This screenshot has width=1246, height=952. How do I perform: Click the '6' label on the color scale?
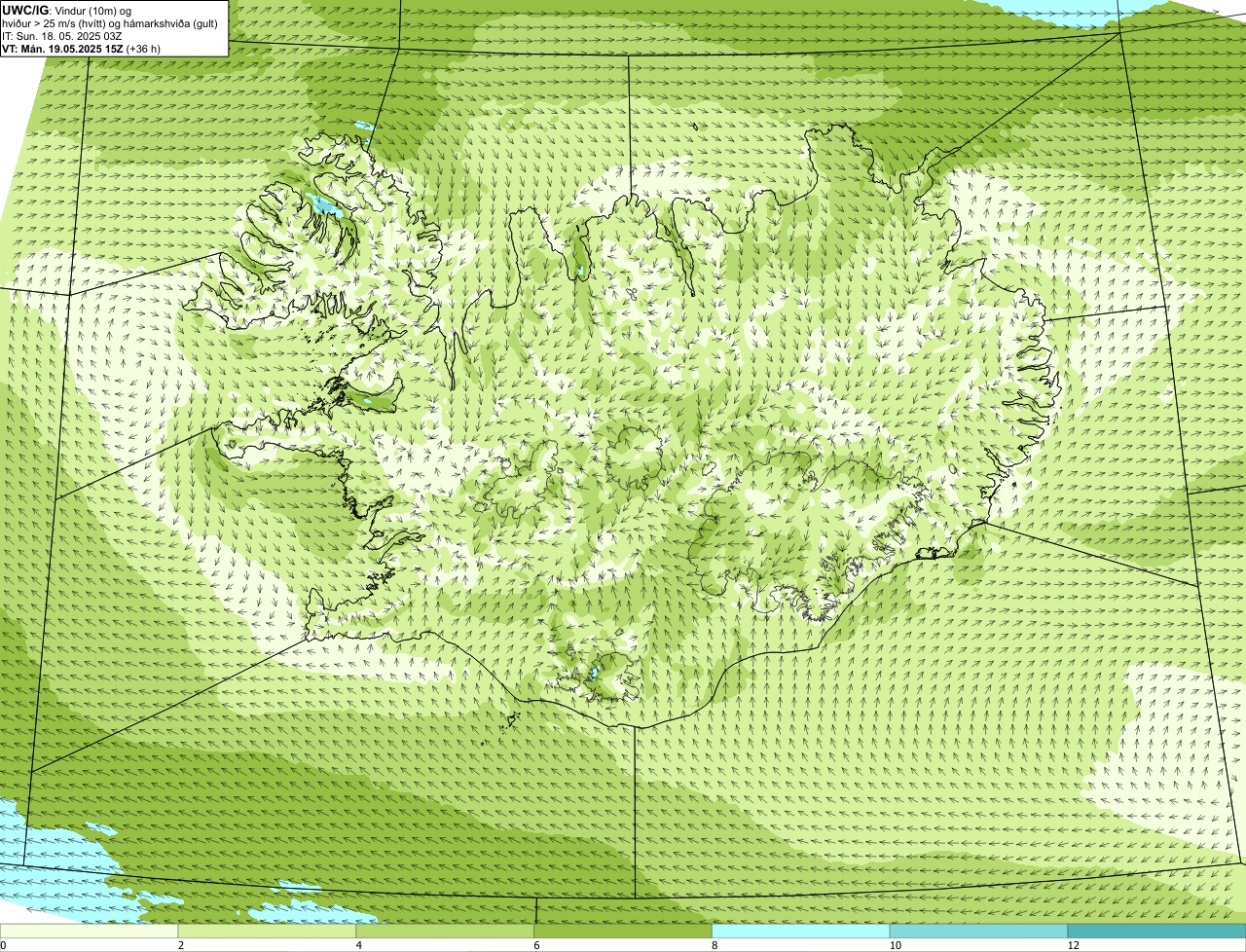(535, 945)
